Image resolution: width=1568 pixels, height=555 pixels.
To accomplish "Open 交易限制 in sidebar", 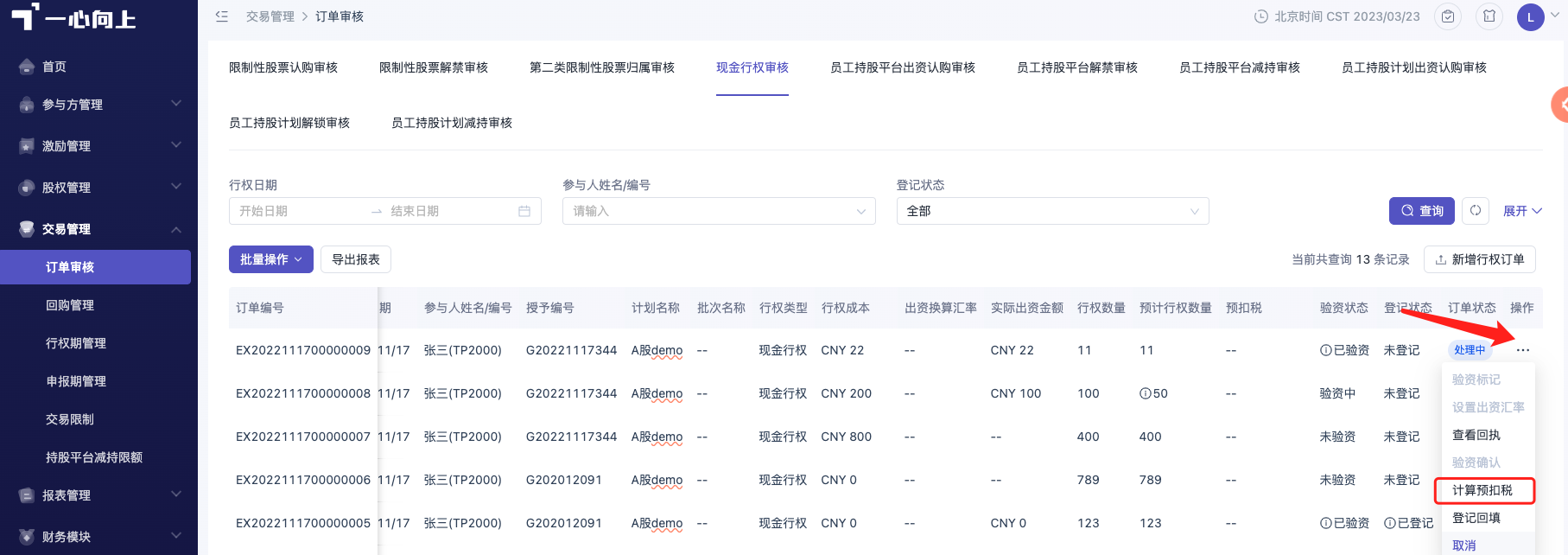I will [95, 419].
